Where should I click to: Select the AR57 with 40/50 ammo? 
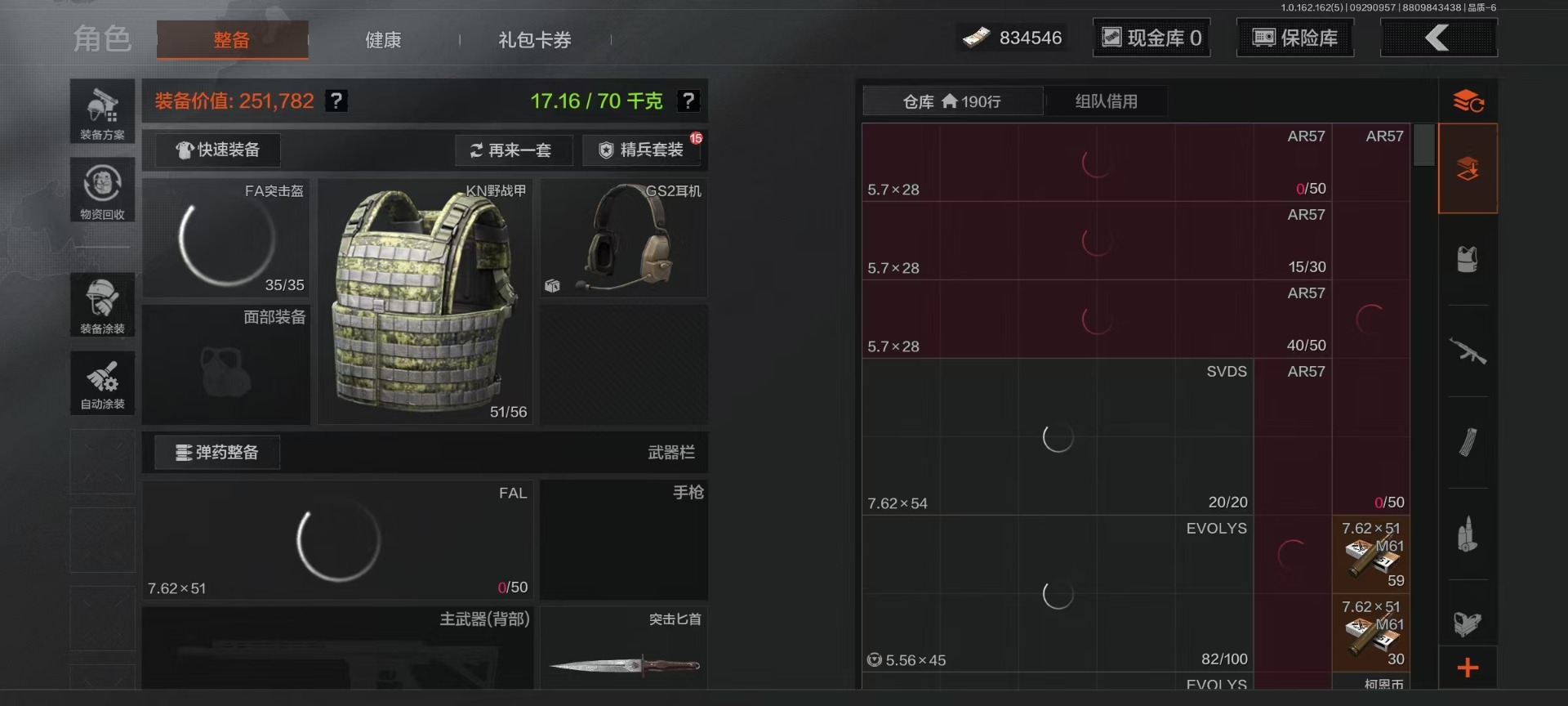coord(1097,319)
